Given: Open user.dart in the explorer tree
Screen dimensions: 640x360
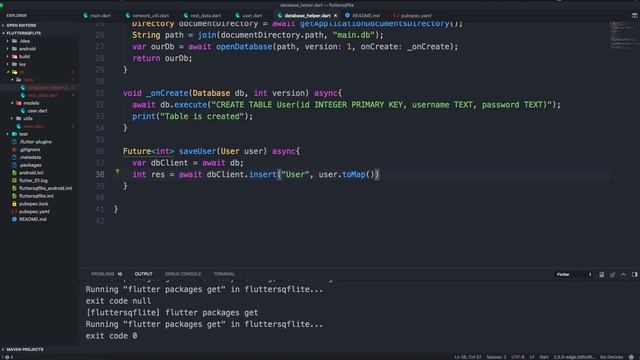Looking at the screenshot, I should point(37,111).
